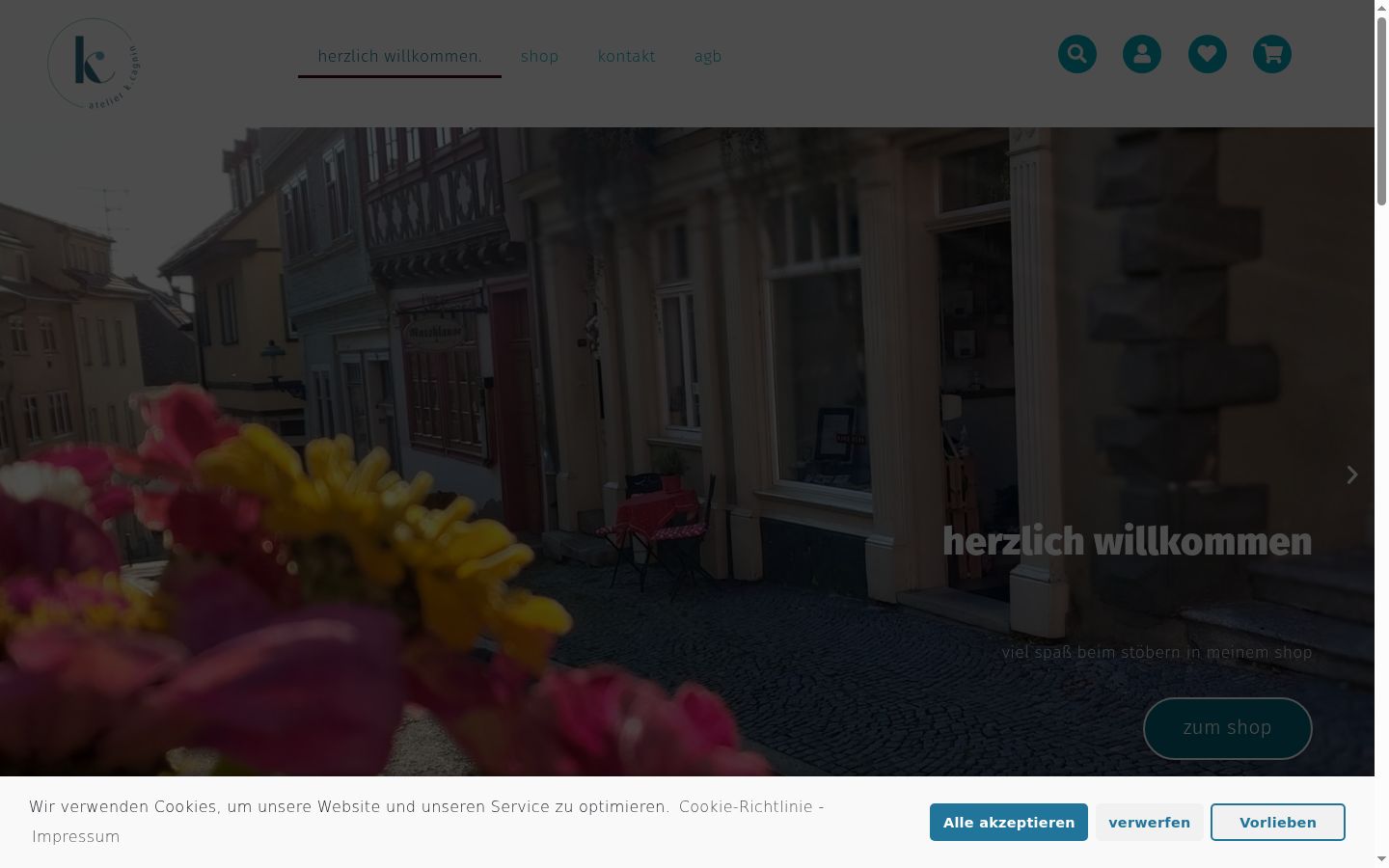
Task: Click the 'viel spaß beim stöbern' subtitle
Action: pyautogui.click(x=1157, y=652)
